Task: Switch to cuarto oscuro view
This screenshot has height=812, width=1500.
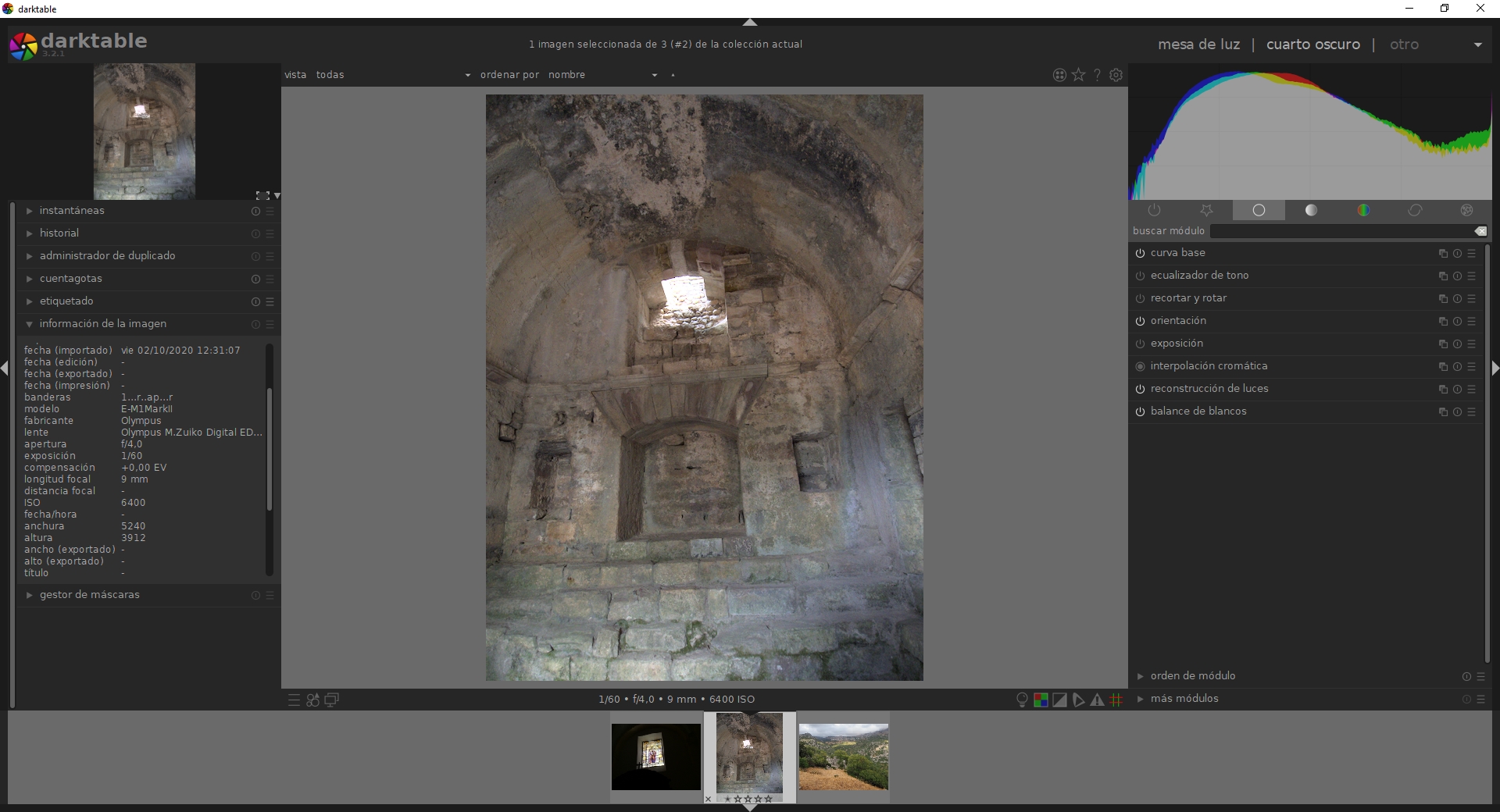Action: click(1313, 45)
